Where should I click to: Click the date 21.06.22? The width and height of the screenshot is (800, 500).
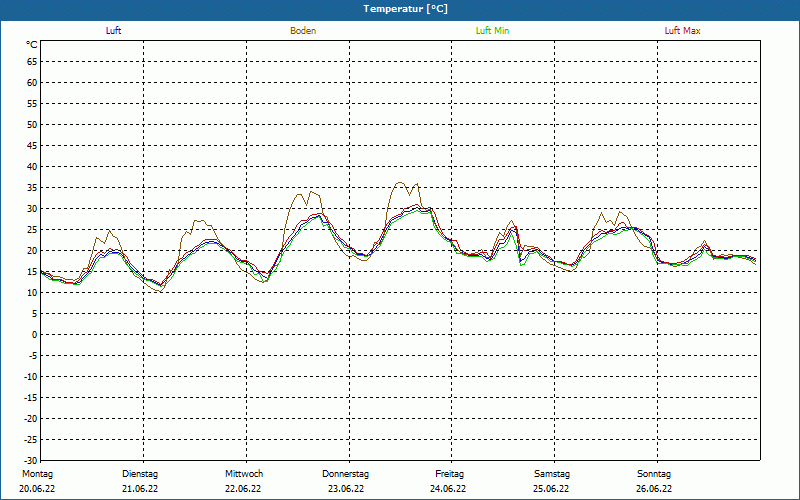(x=140, y=489)
